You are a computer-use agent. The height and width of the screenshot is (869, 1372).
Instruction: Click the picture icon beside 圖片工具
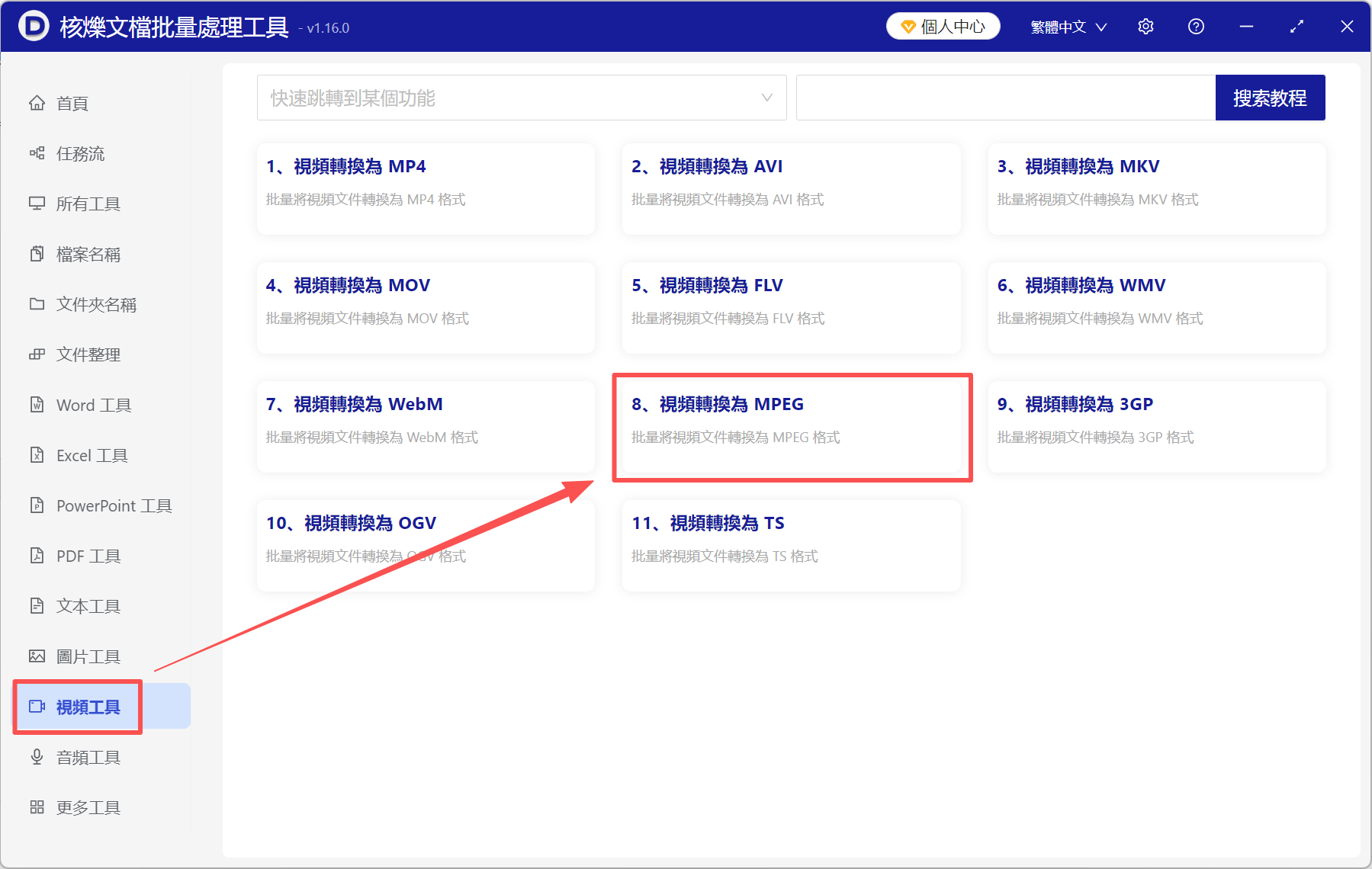(37, 656)
